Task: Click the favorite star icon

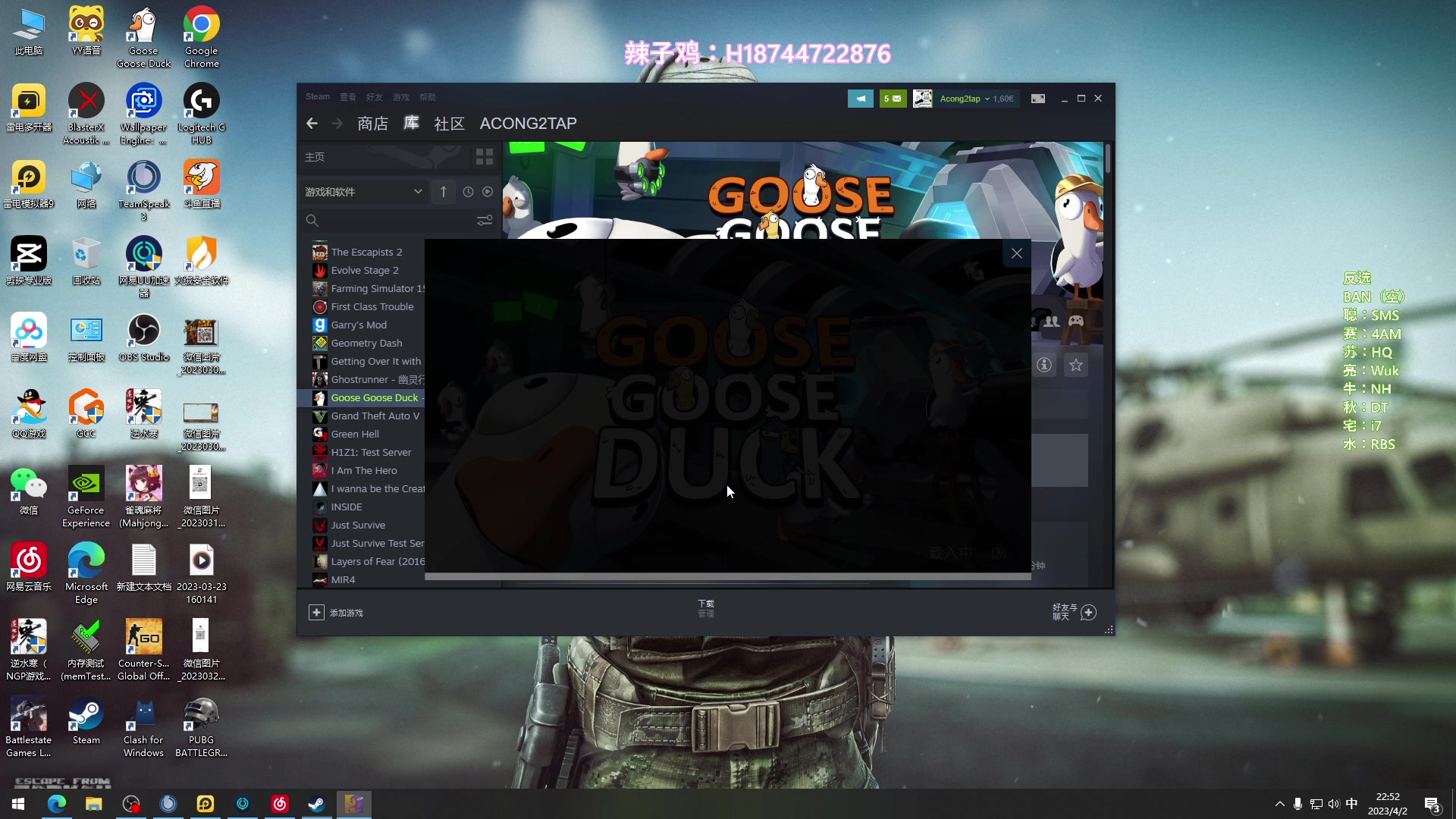Action: [x=1076, y=366]
